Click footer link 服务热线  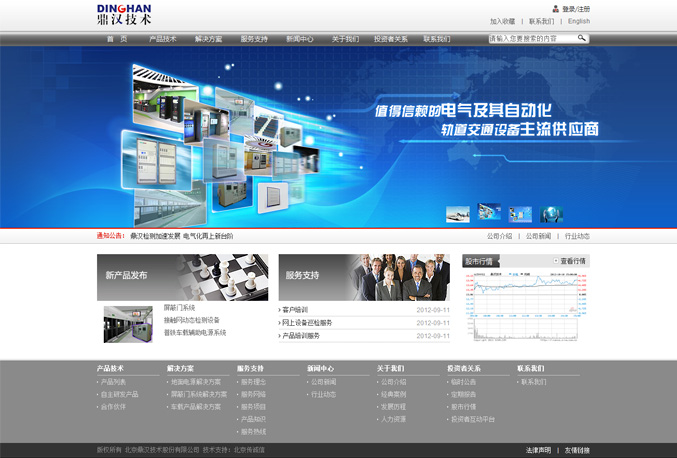coord(253,432)
